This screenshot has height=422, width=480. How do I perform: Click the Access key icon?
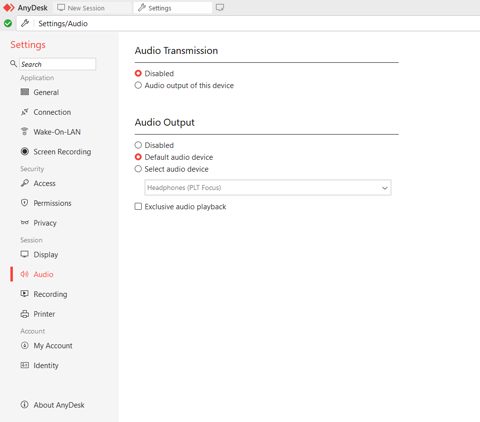[25, 183]
